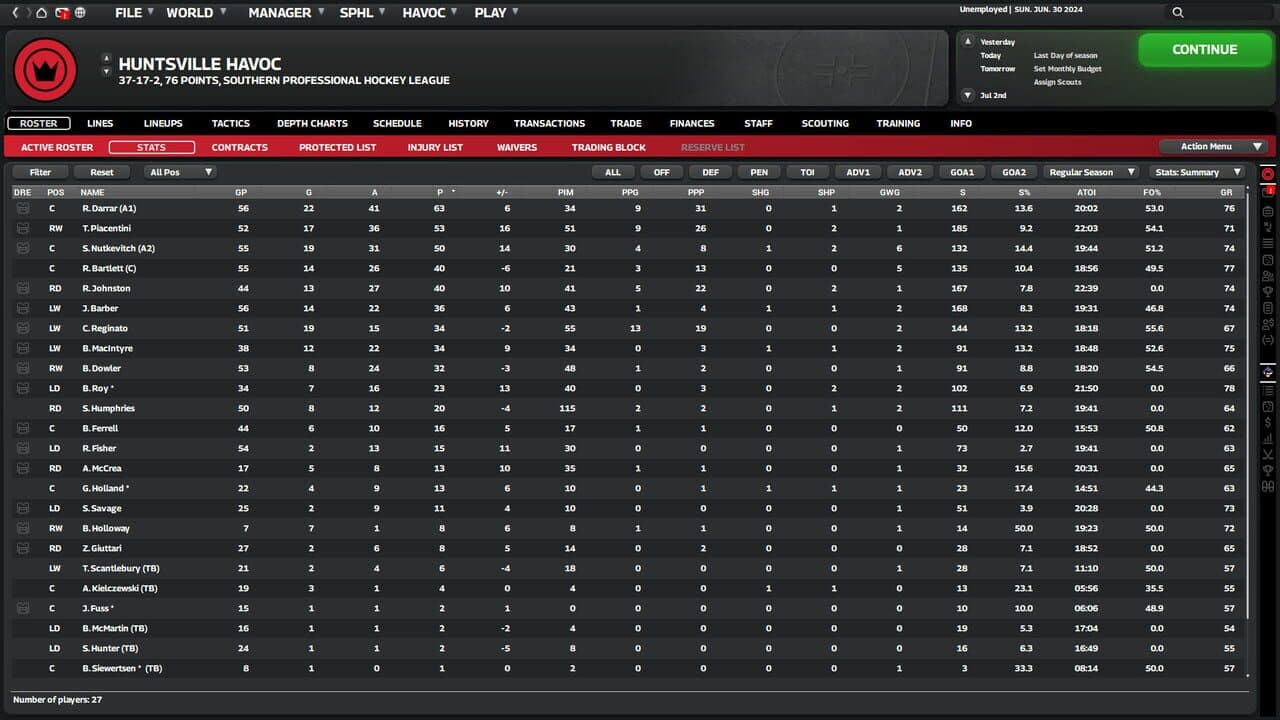Open the red mail inbox icon in top bar
The width and height of the screenshot is (1280, 720).
[x=61, y=13]
